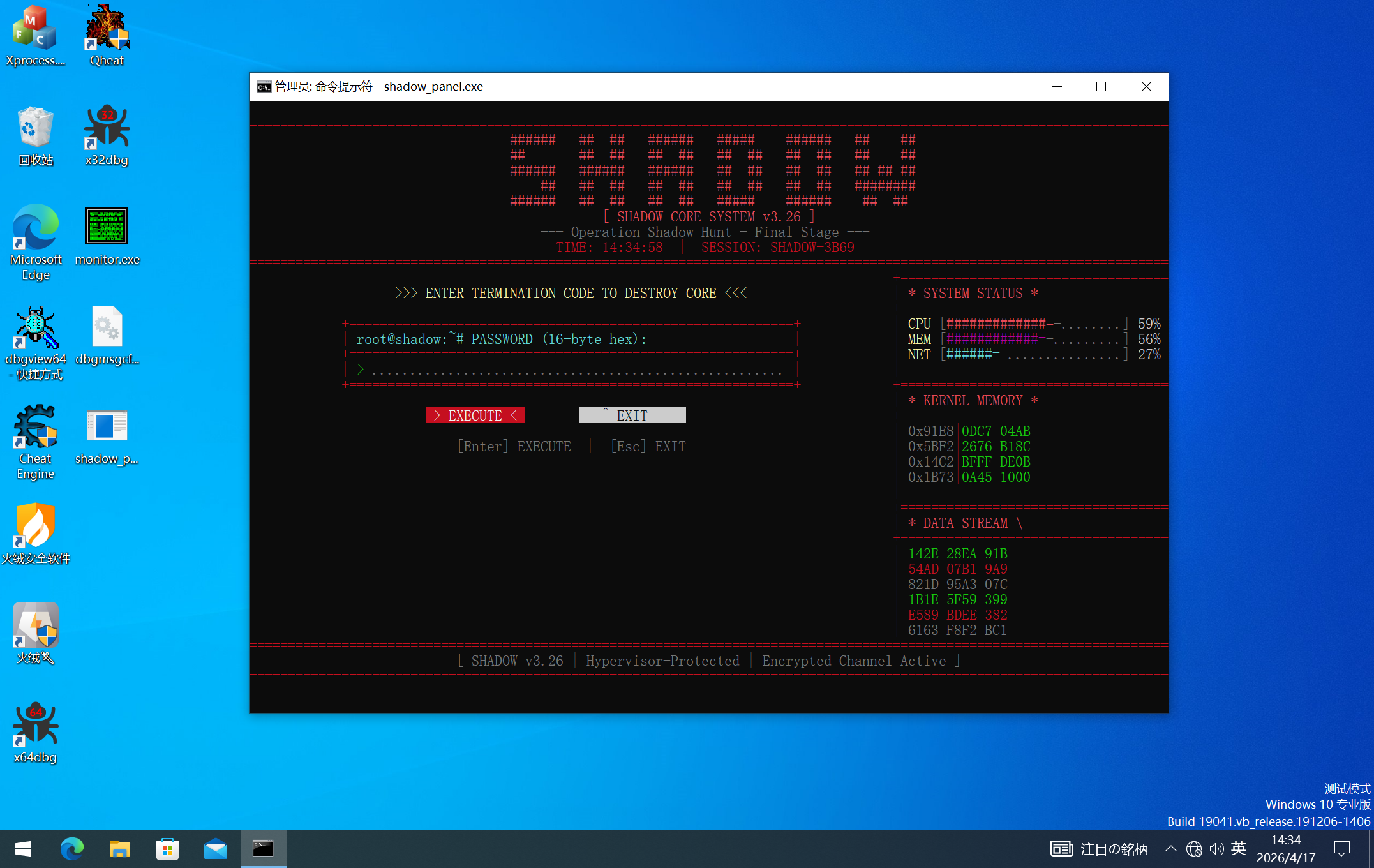Screen dimensions: 1374x868
Task: Toggle the 英 input language indicator
Action: tap(1239, 849)
